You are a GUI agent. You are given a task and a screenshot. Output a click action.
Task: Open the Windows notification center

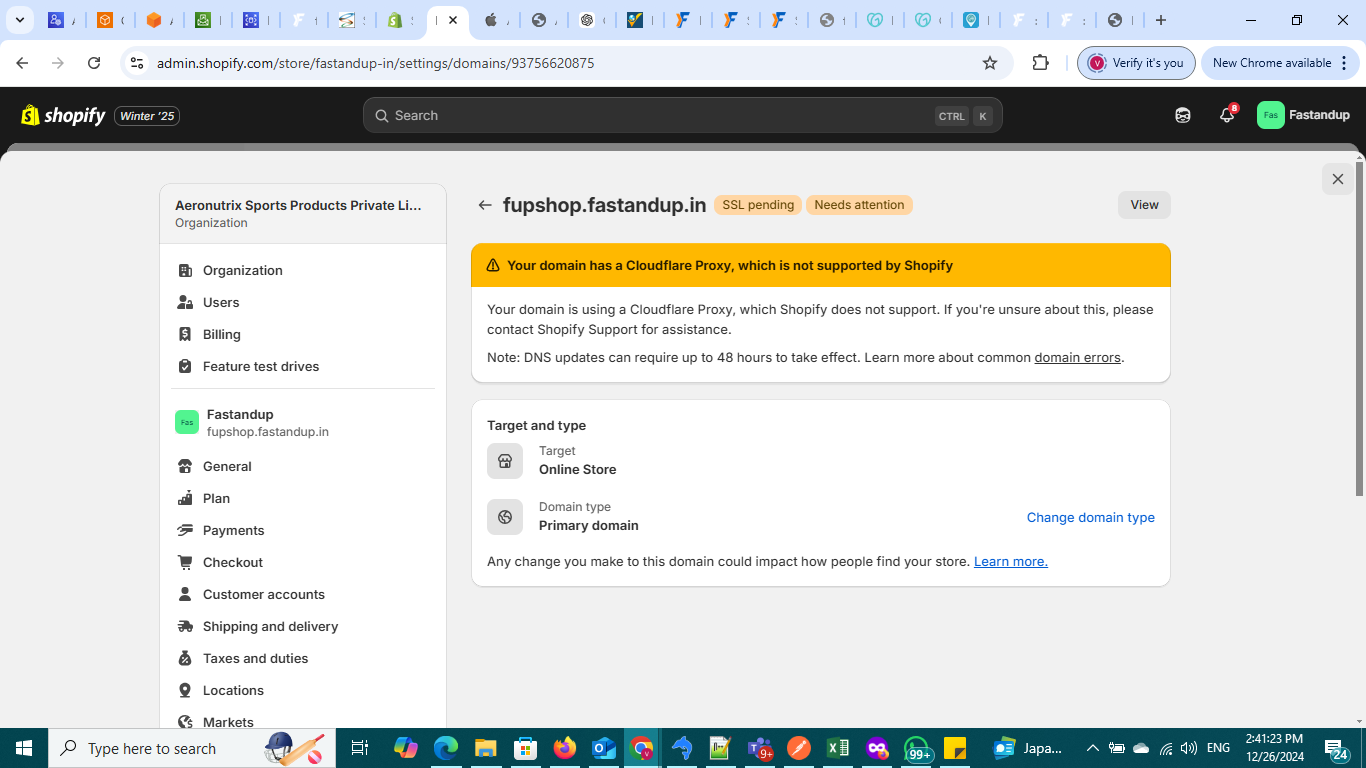tap(1336, 748)
